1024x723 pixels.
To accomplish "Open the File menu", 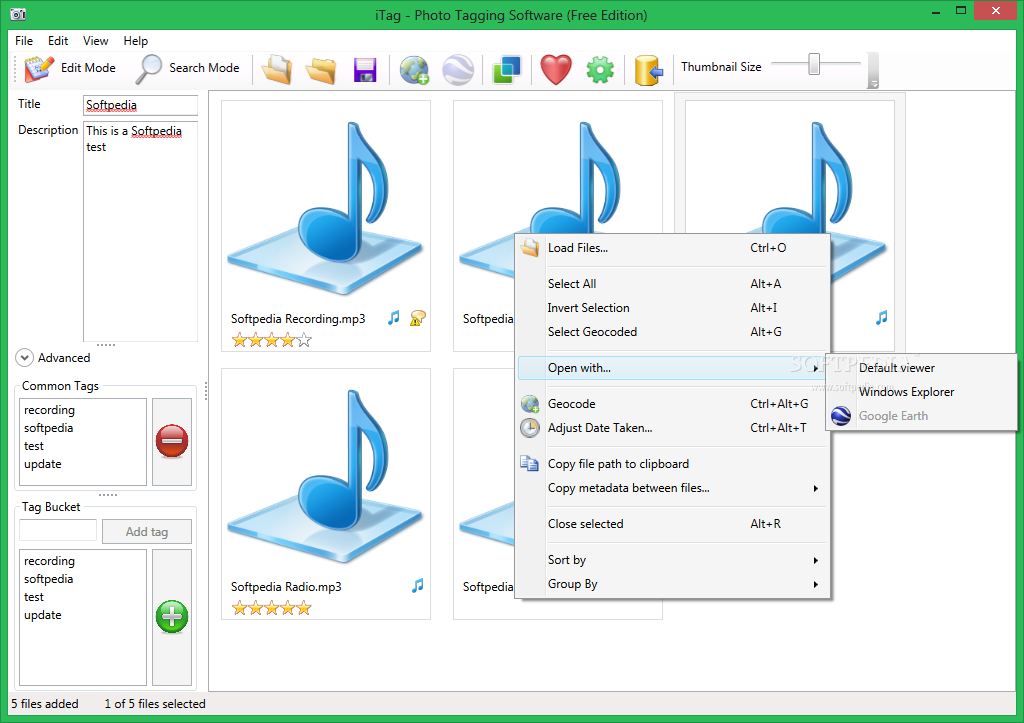I will click(x=24, y=40).
